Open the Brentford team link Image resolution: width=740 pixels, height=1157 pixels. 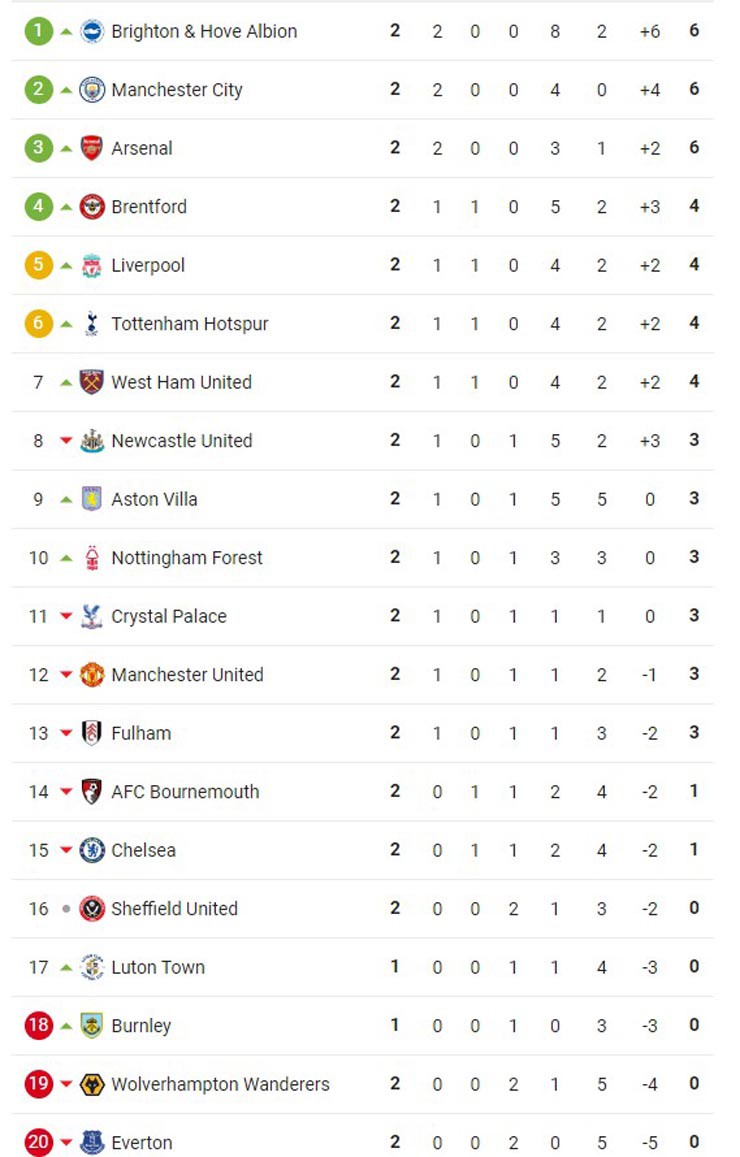point(149,207)
